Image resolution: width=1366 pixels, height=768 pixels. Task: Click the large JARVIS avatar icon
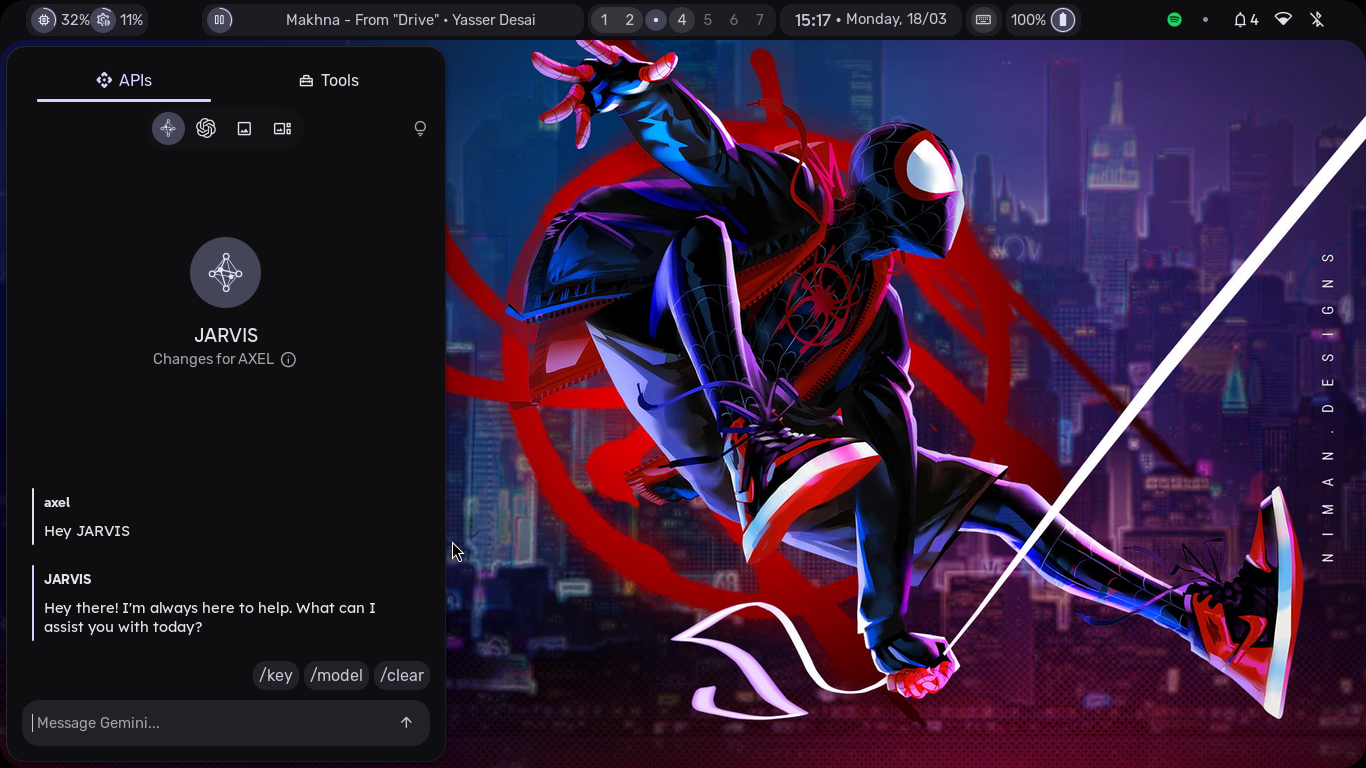[x=225, y=272]
